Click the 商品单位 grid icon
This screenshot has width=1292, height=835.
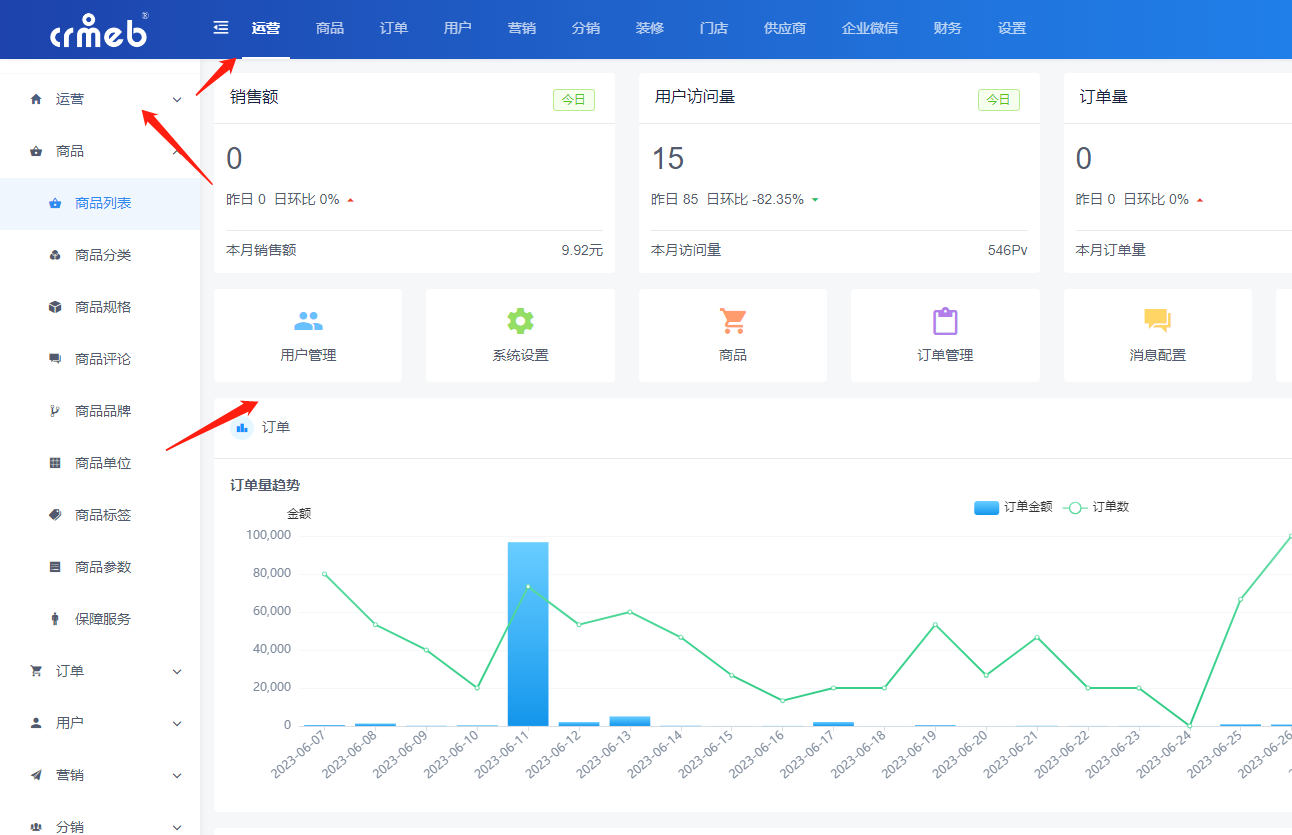(55, 463)
